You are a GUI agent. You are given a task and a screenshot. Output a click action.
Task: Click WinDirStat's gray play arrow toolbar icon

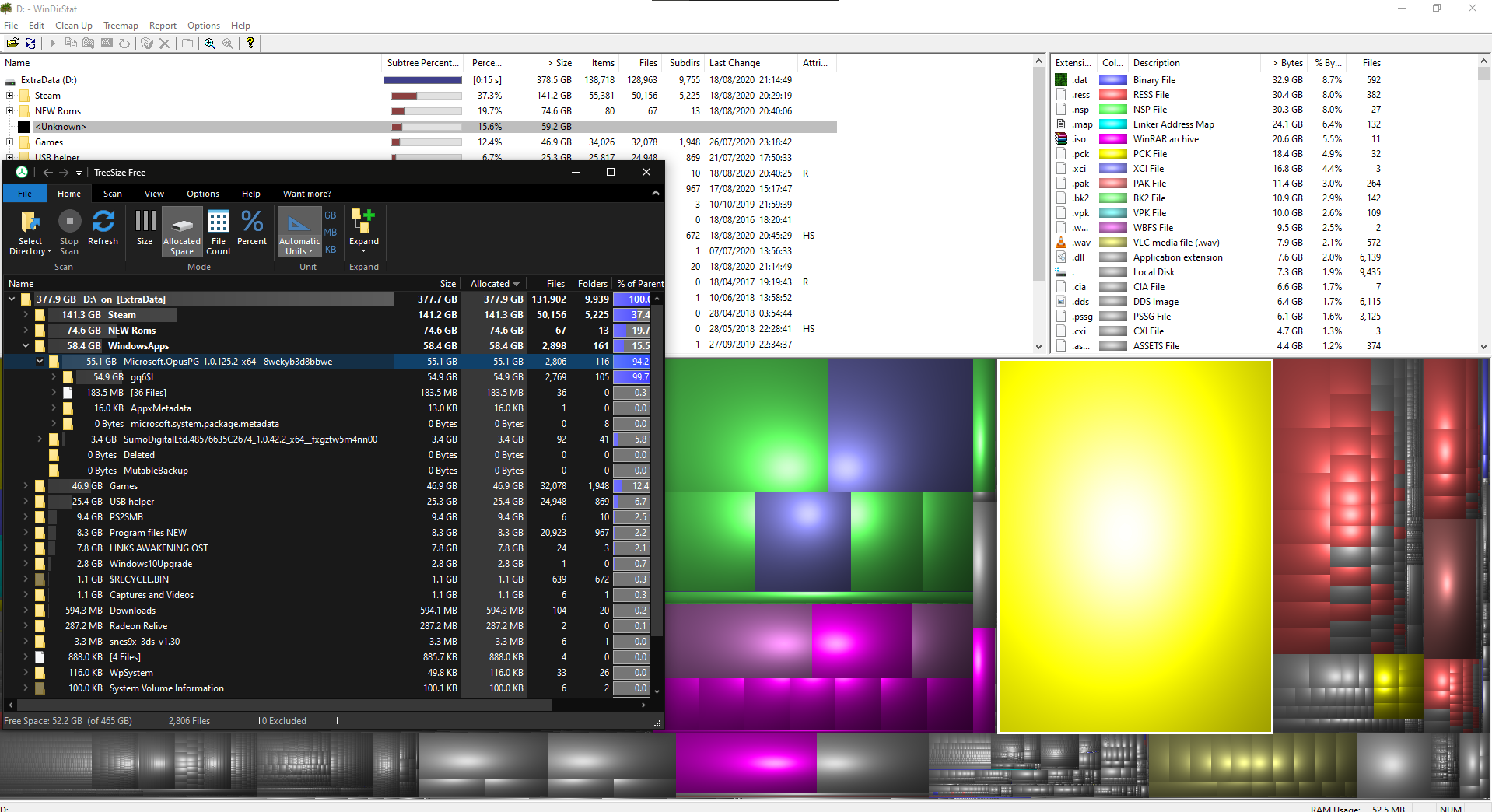pyautogui.click(x=53, y=44)
